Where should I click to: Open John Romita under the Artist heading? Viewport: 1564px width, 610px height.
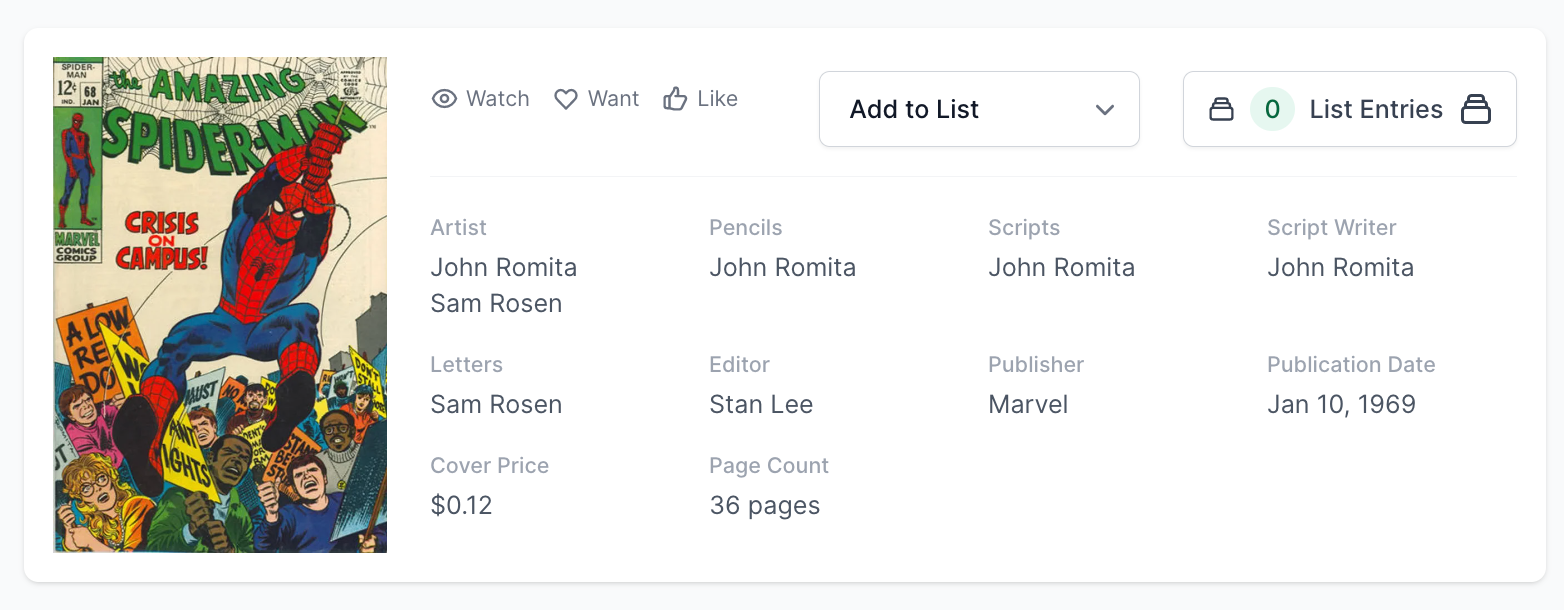tap(504, 268)
